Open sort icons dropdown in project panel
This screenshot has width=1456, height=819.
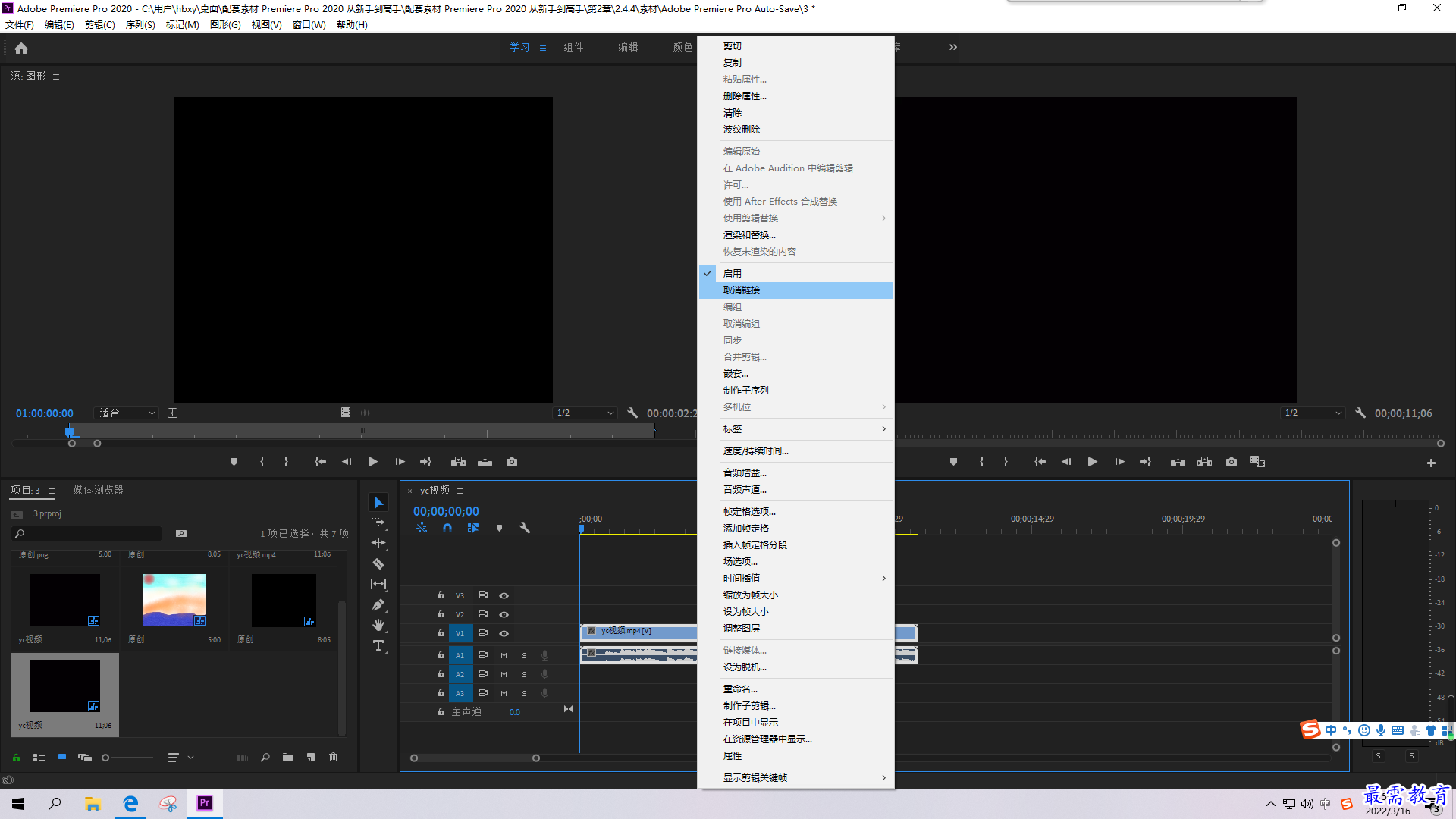point(180,757)
